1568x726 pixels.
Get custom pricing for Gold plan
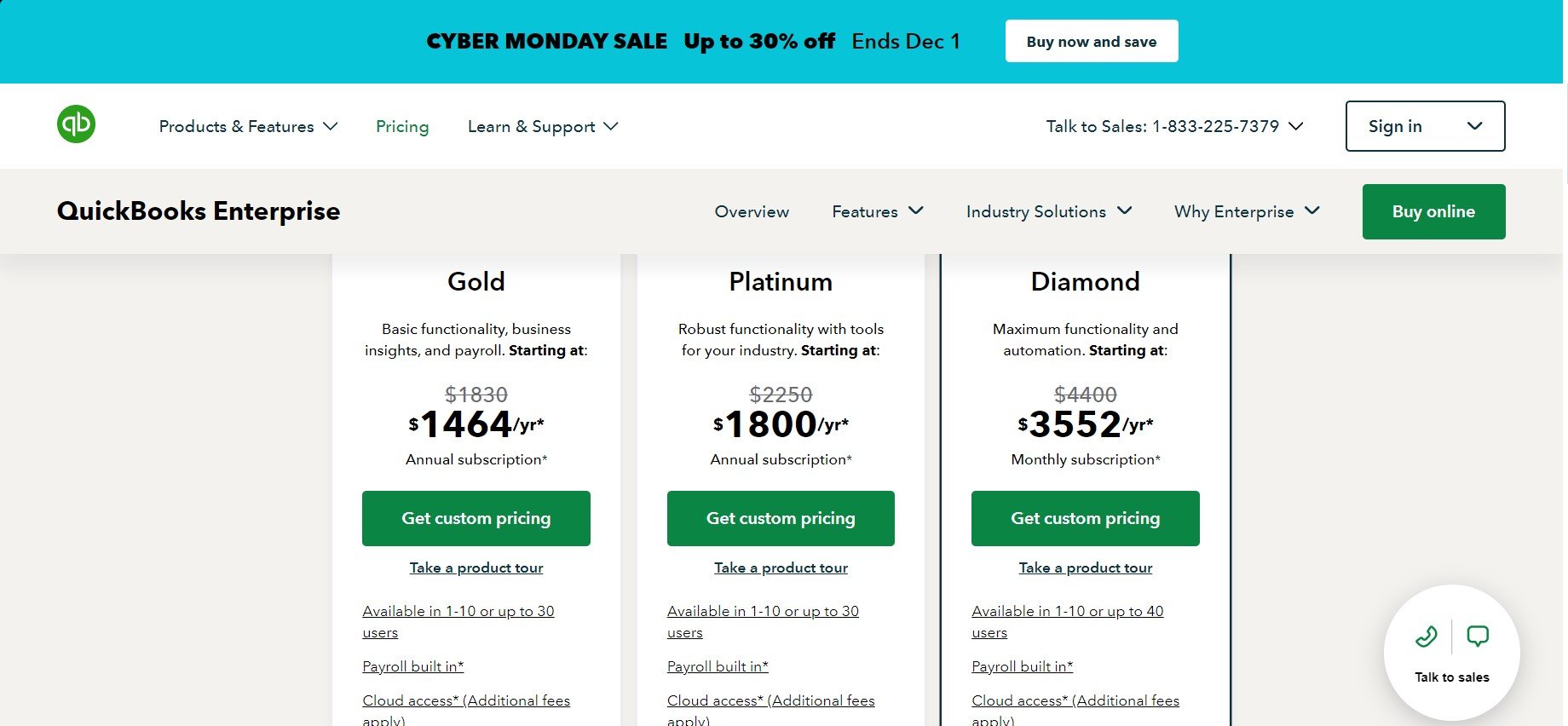(476, 518)
